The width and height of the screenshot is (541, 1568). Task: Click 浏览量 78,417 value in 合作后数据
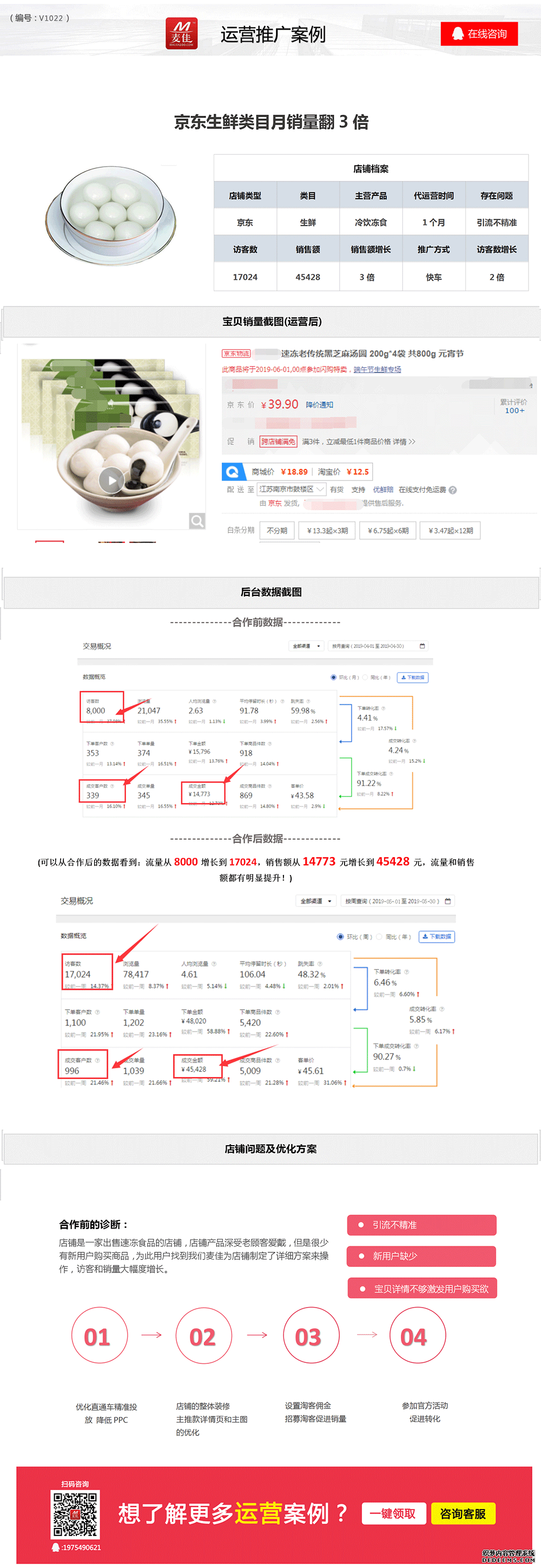pos(136,975)
